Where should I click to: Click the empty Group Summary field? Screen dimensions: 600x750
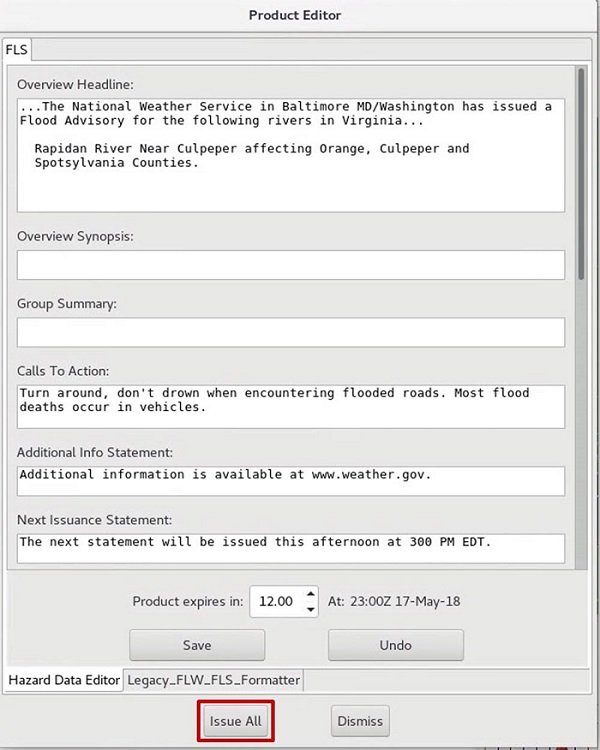click(291, 332)
